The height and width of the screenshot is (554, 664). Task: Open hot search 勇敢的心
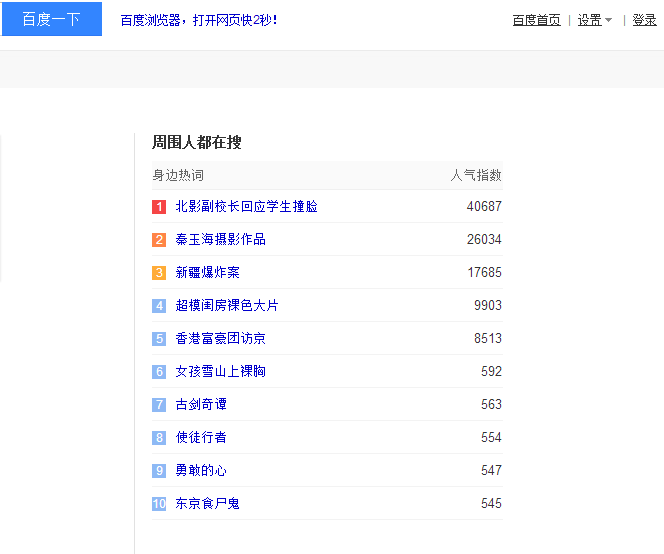pyautogui.click(x=201, y=471)
